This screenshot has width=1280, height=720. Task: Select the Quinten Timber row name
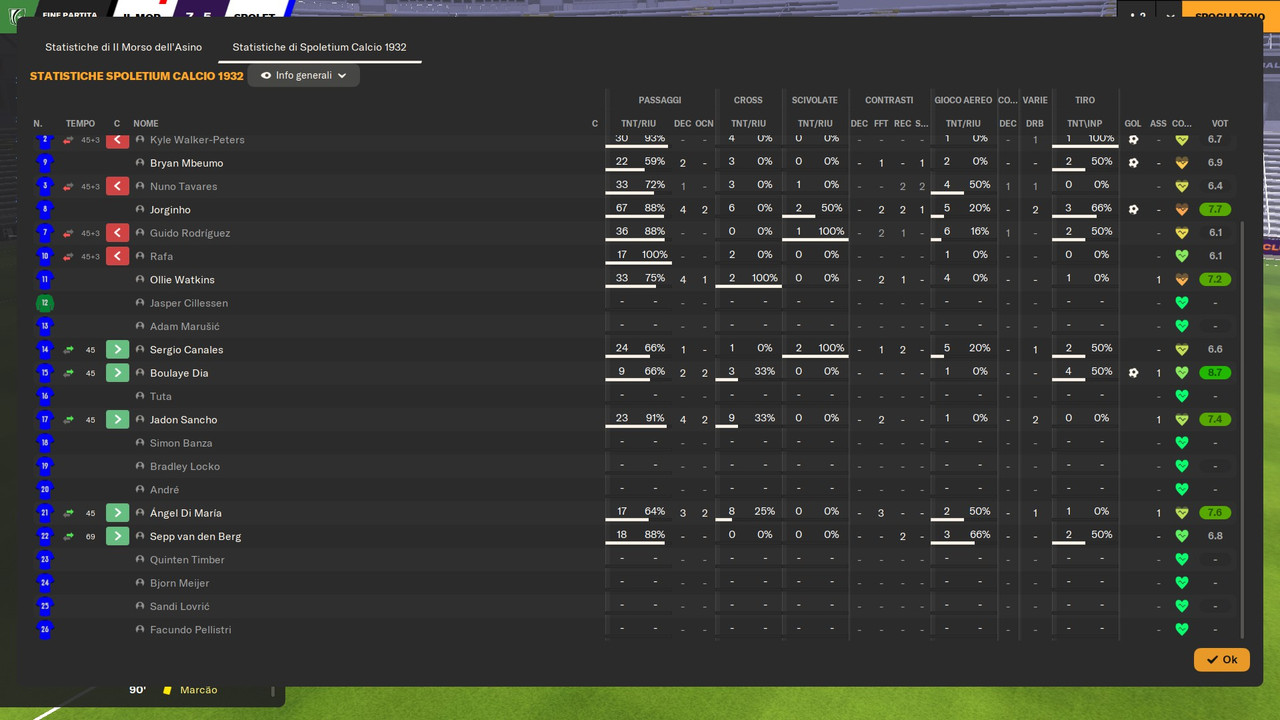click(187, 560)
